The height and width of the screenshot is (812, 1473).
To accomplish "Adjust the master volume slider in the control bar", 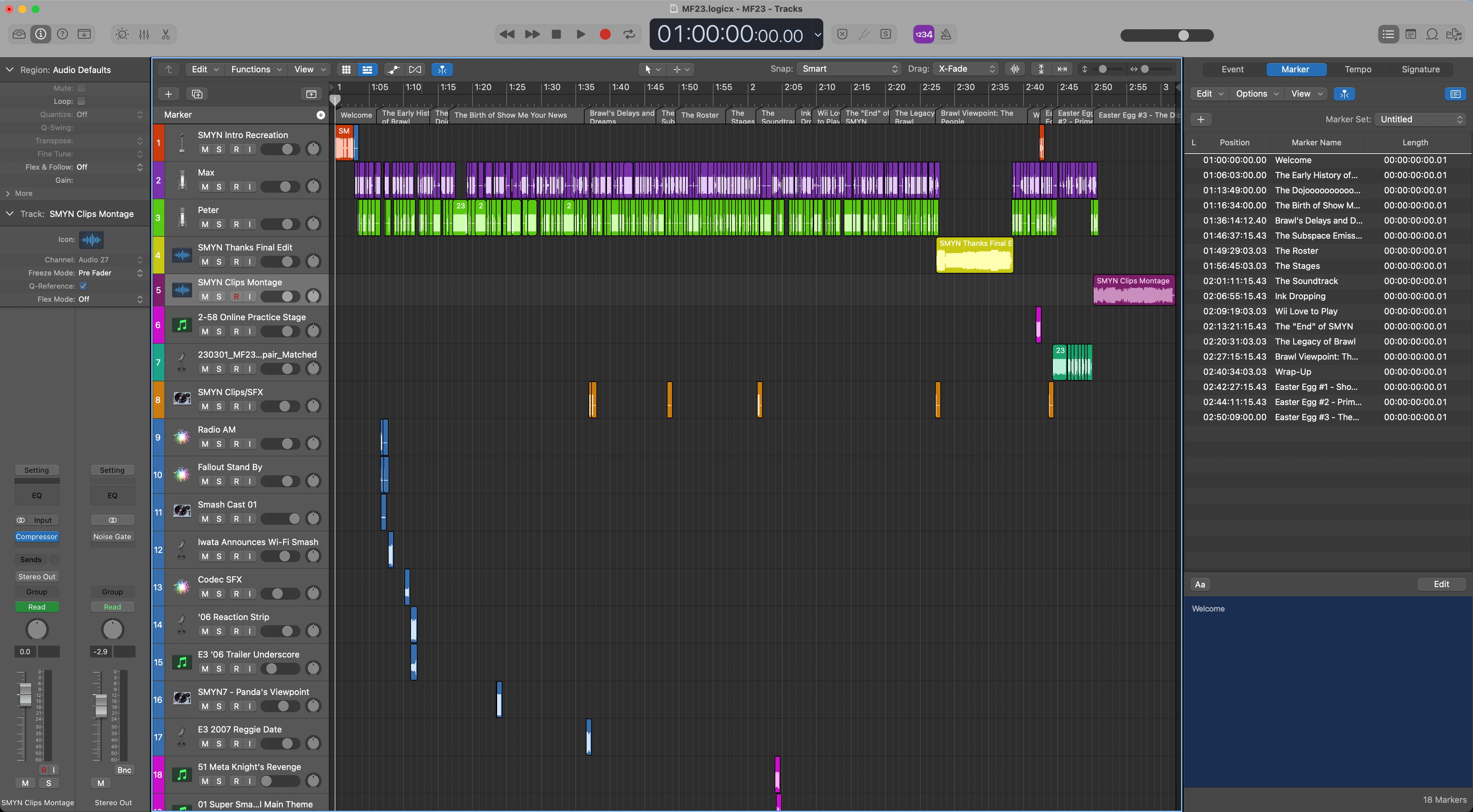I will click(x=1183, y=36).
